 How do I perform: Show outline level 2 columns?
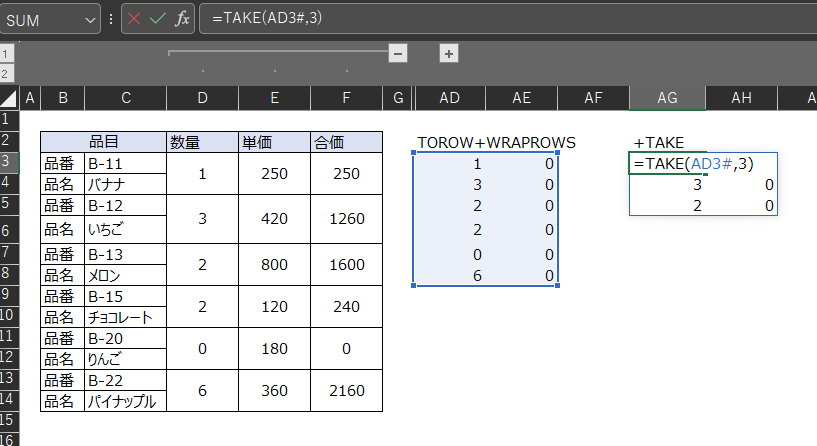5,73
